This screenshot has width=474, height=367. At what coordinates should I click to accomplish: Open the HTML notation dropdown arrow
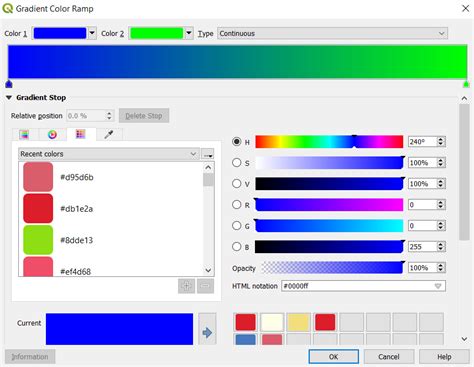(438, 286)
